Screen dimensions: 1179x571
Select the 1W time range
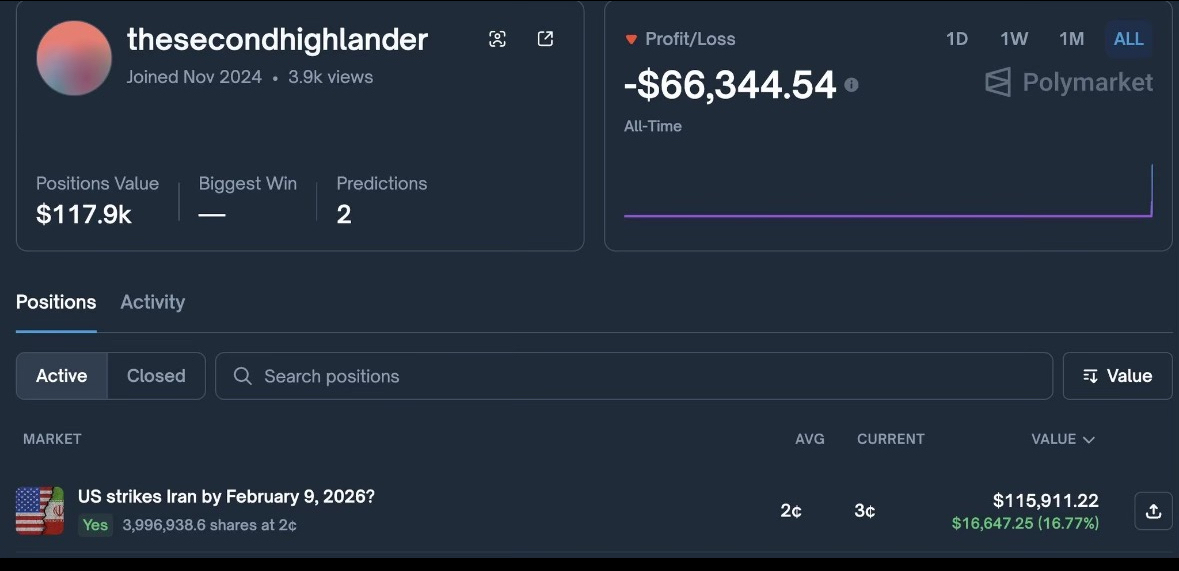[x=1014, y=39]
